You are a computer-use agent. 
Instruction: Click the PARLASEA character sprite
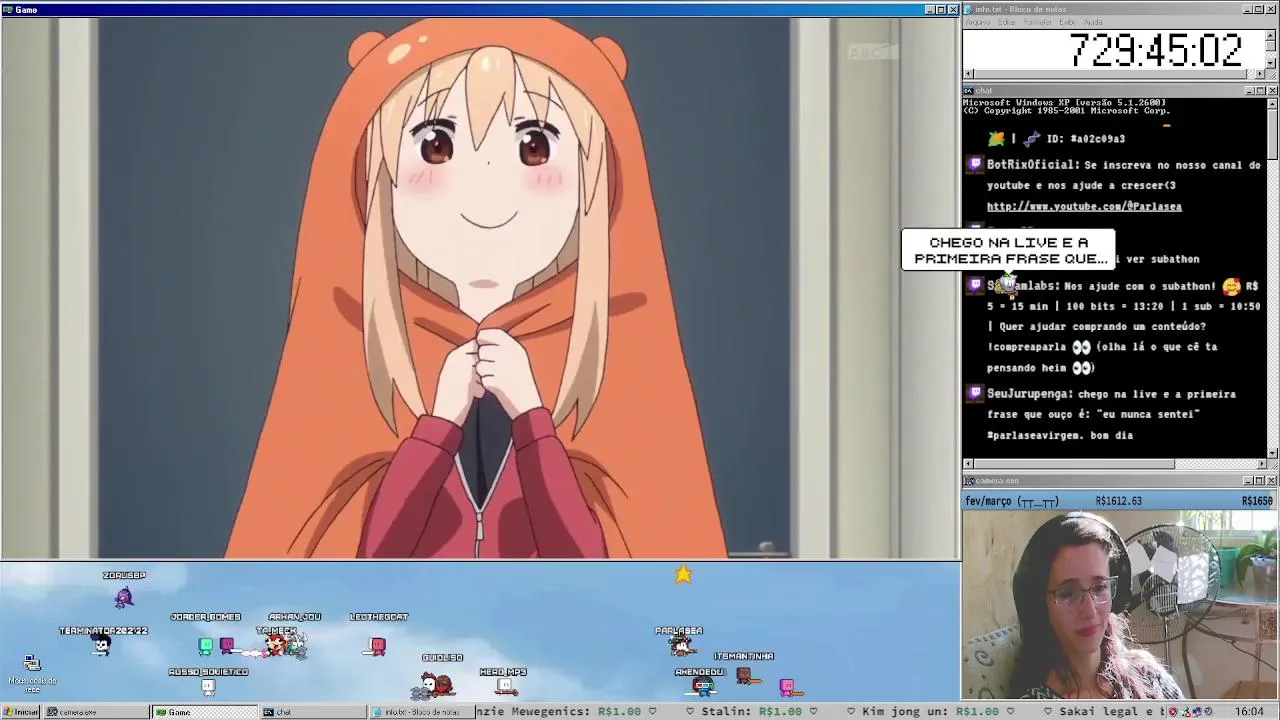[680, 646]
